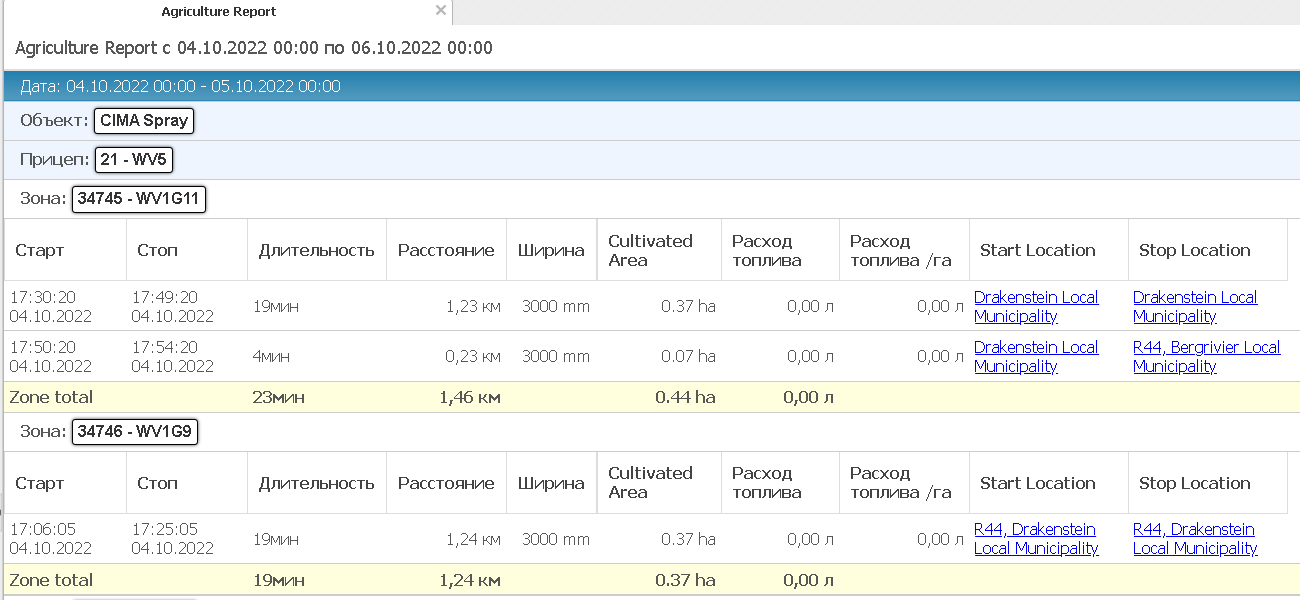Click Длительность header in WV1G9 table
Viewport: 1300px width, 600px height.
(x=316, y=483)
